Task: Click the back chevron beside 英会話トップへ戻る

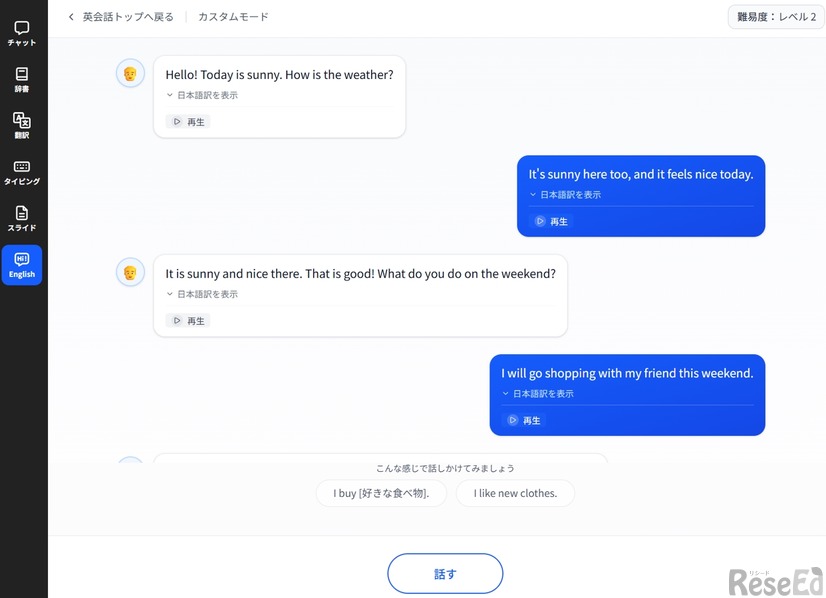Action: [69, 16]
